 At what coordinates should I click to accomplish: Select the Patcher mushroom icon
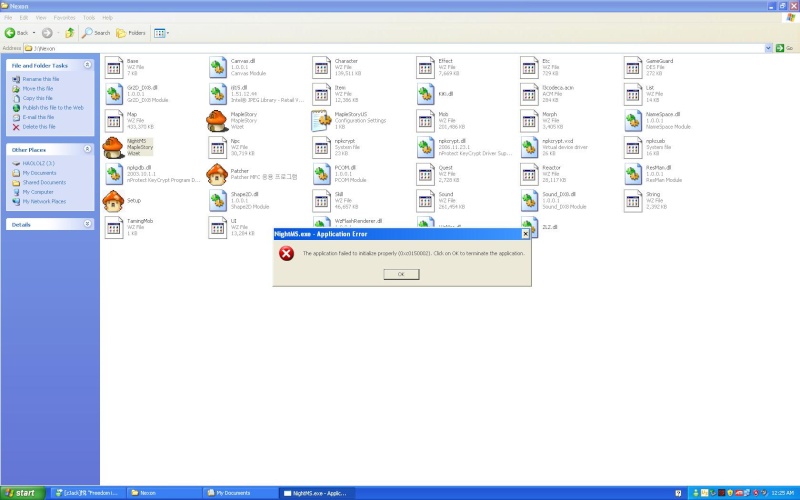[x=216, y=174]
